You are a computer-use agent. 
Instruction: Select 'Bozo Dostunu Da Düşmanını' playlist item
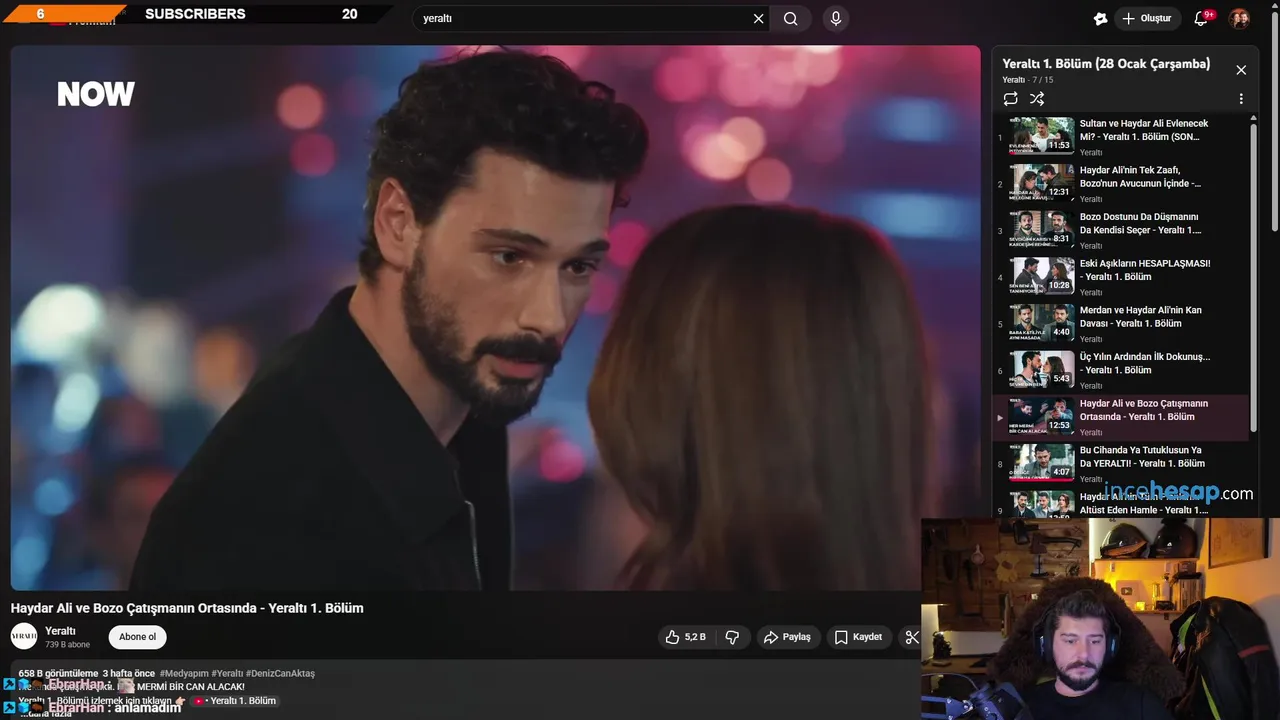(1122, 229)
